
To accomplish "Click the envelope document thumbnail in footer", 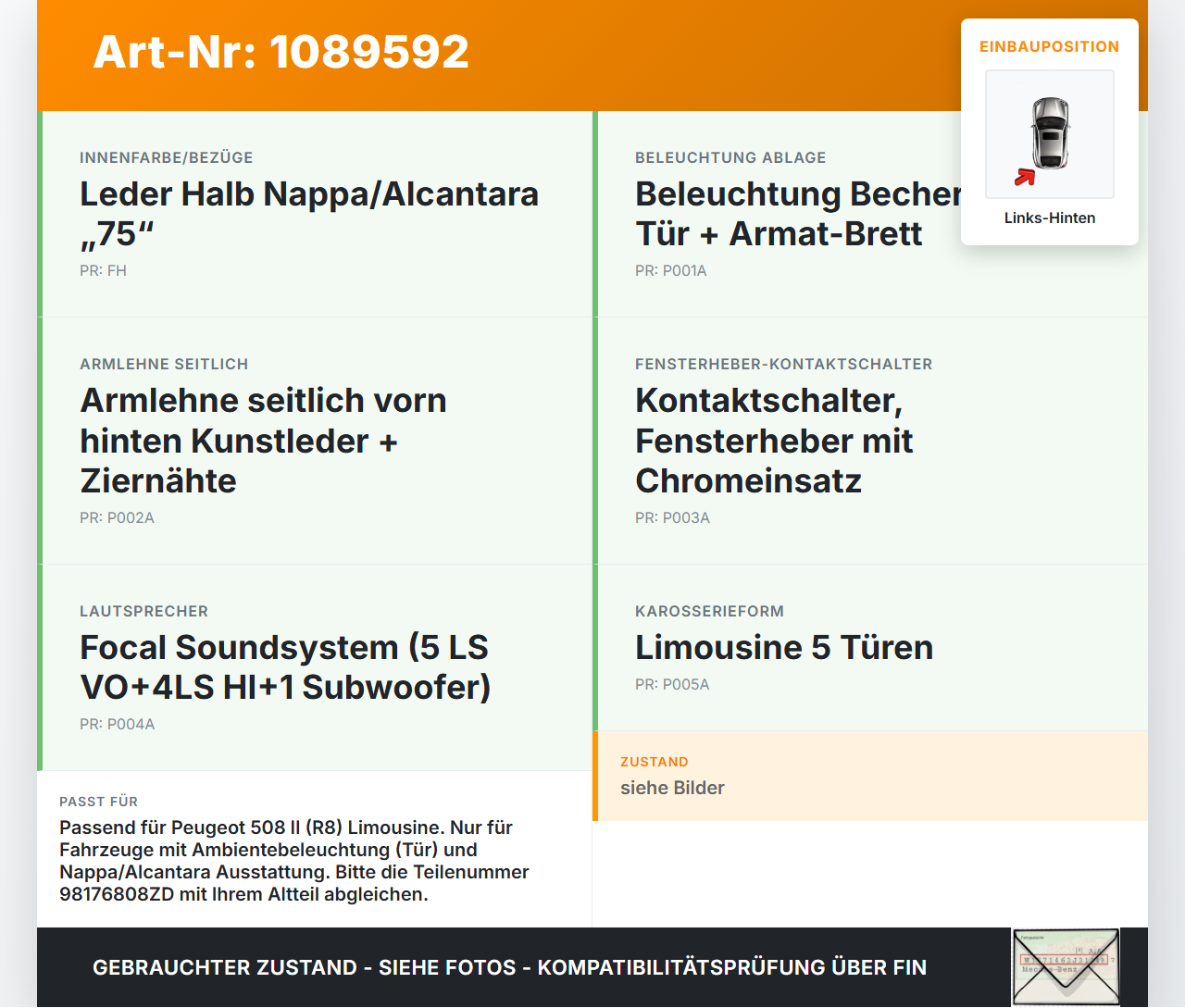I will (x=1066, y=967).
